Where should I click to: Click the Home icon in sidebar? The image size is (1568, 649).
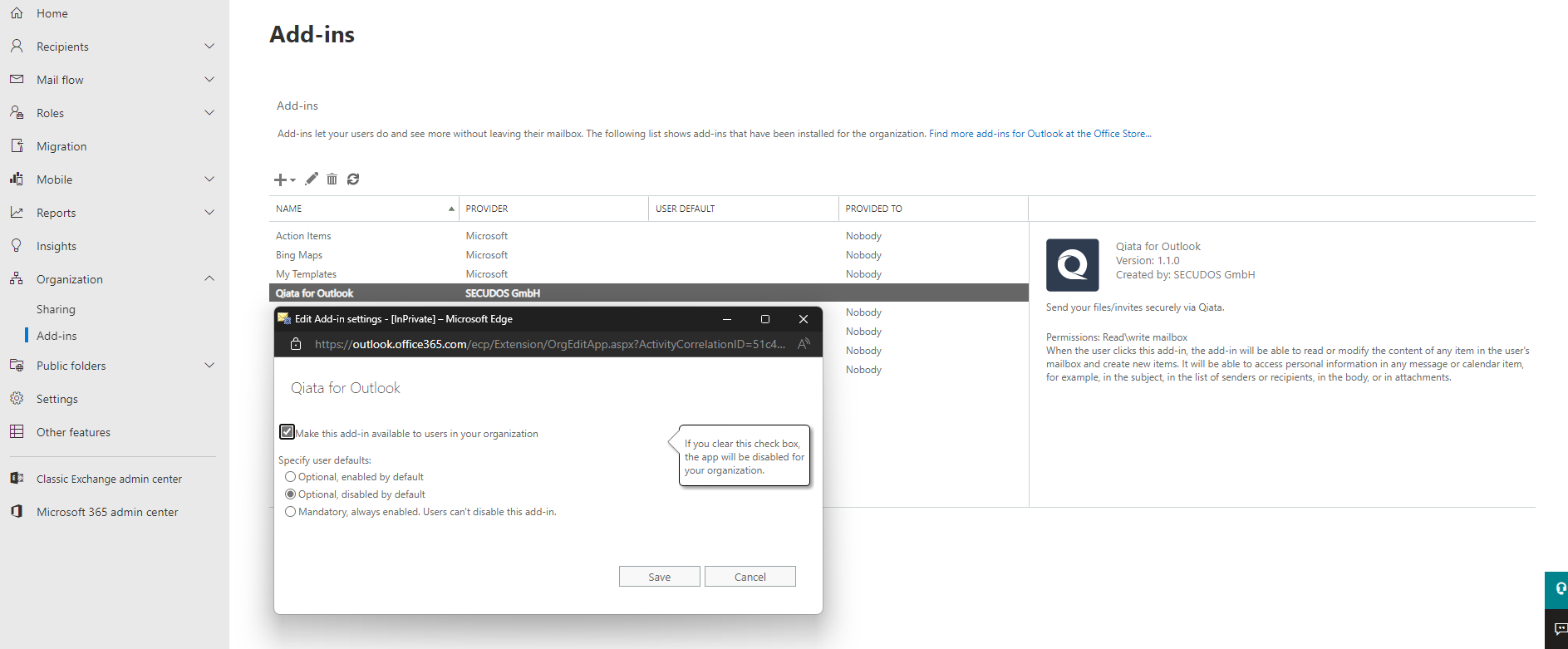(17, 13)
